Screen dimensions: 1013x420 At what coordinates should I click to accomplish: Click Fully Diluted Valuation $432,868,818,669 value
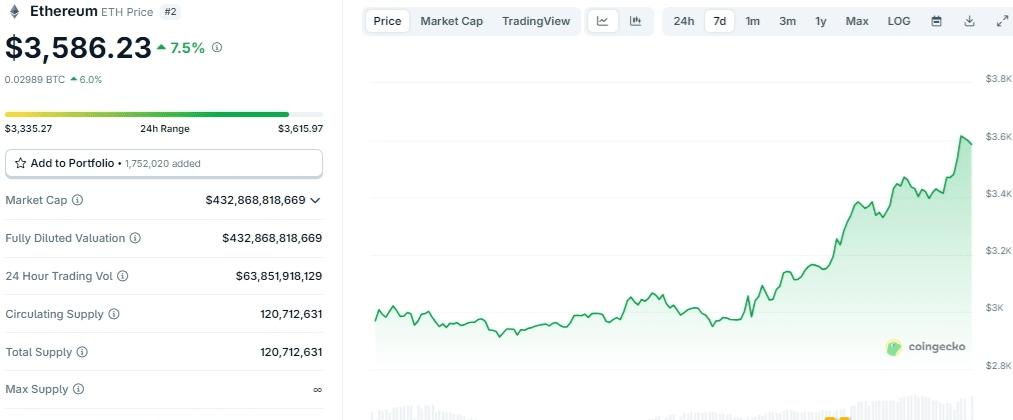[272, 238]
